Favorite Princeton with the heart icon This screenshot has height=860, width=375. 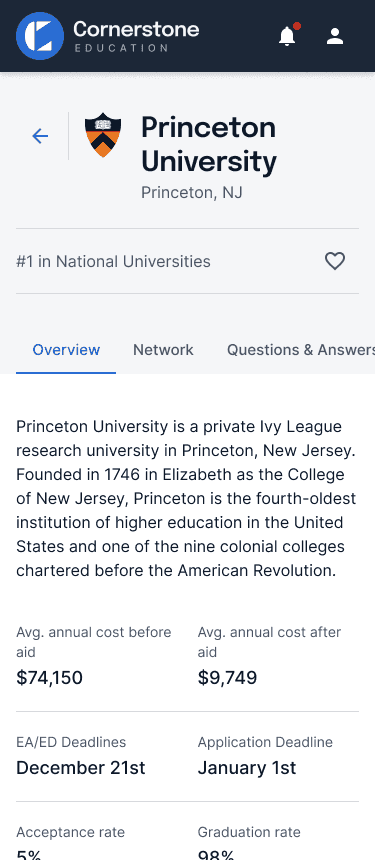point(334,261)
